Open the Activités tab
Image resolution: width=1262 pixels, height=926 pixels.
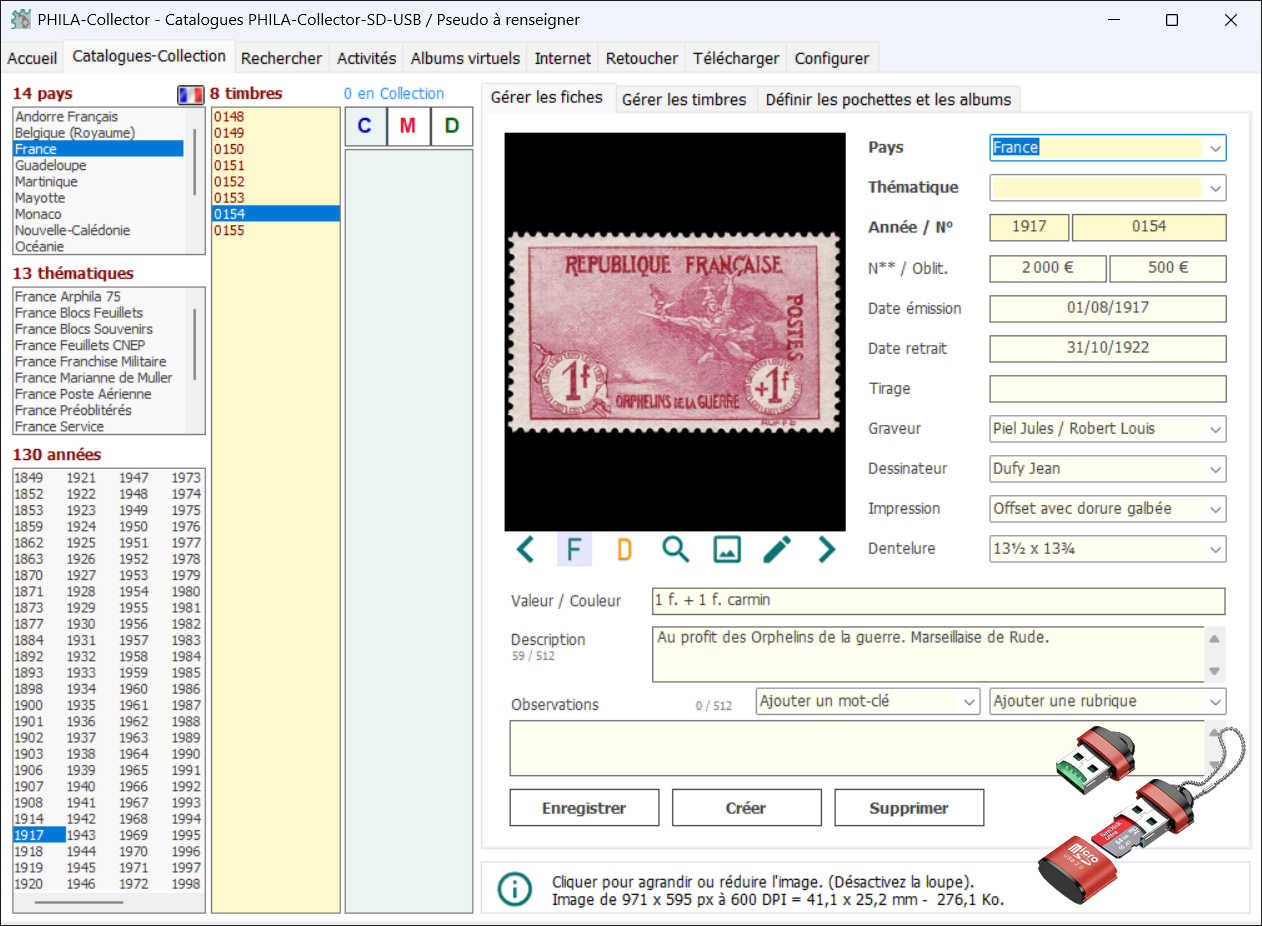[x=367, y=58]
